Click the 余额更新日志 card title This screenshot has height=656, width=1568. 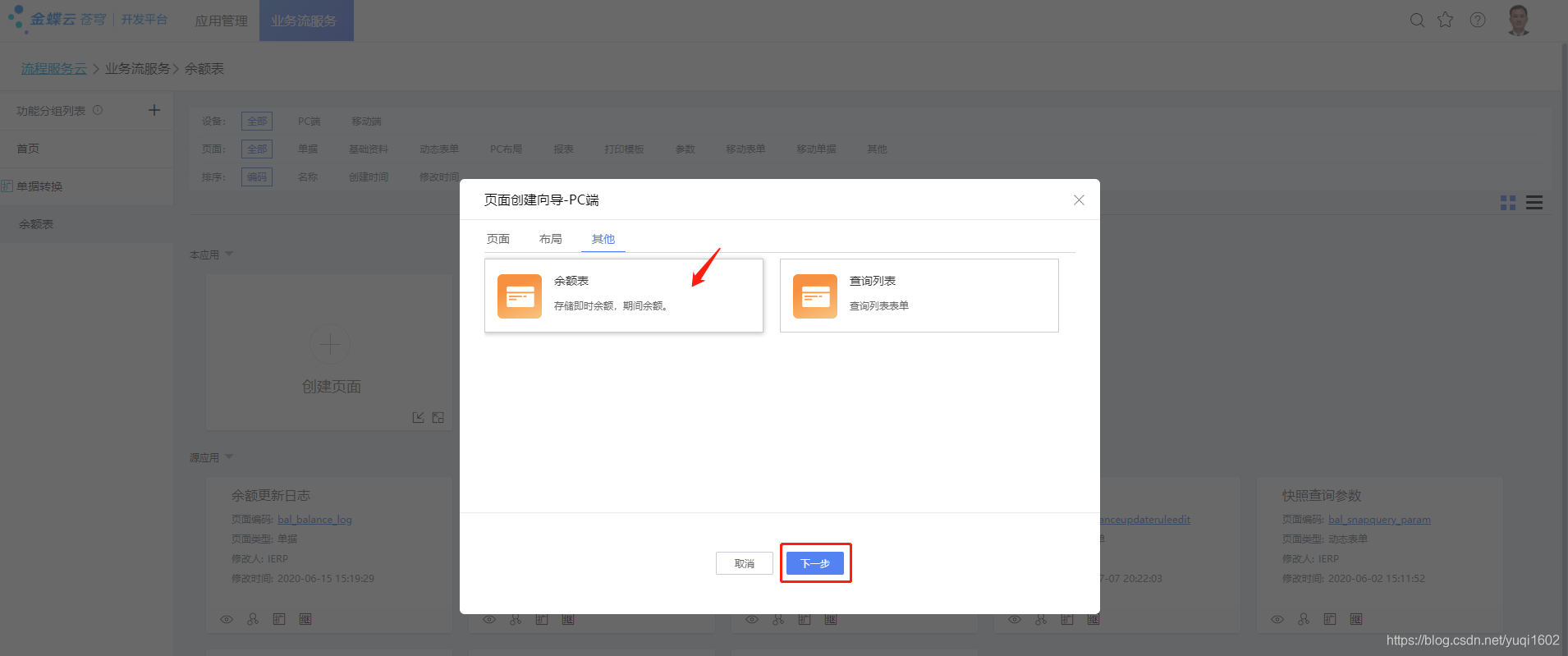click(x=271, y=496)
